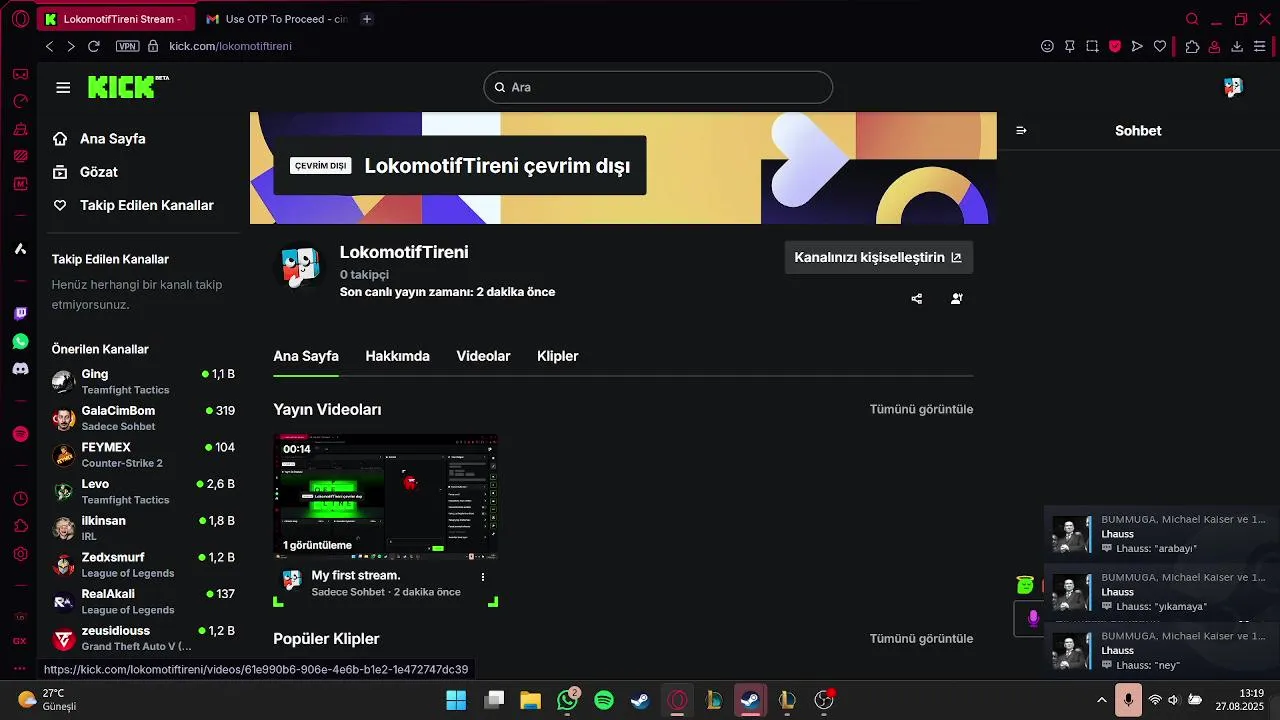View all Popüler Klipler via Tümünü görüntüle
Viewport: 1280px width, 720px height.
click(x=921, y=638)
